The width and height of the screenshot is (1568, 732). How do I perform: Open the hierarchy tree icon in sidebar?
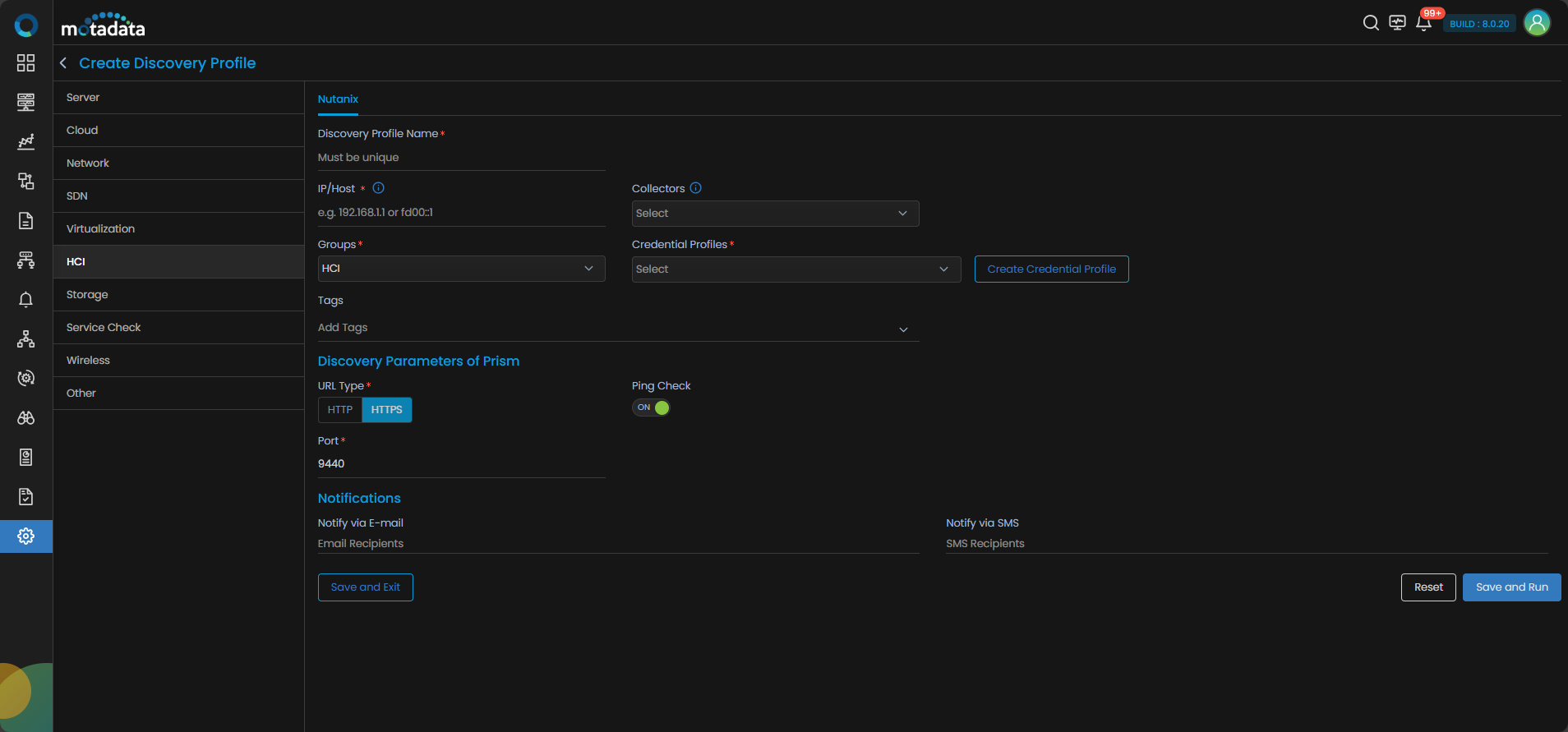tap(25, 338)
